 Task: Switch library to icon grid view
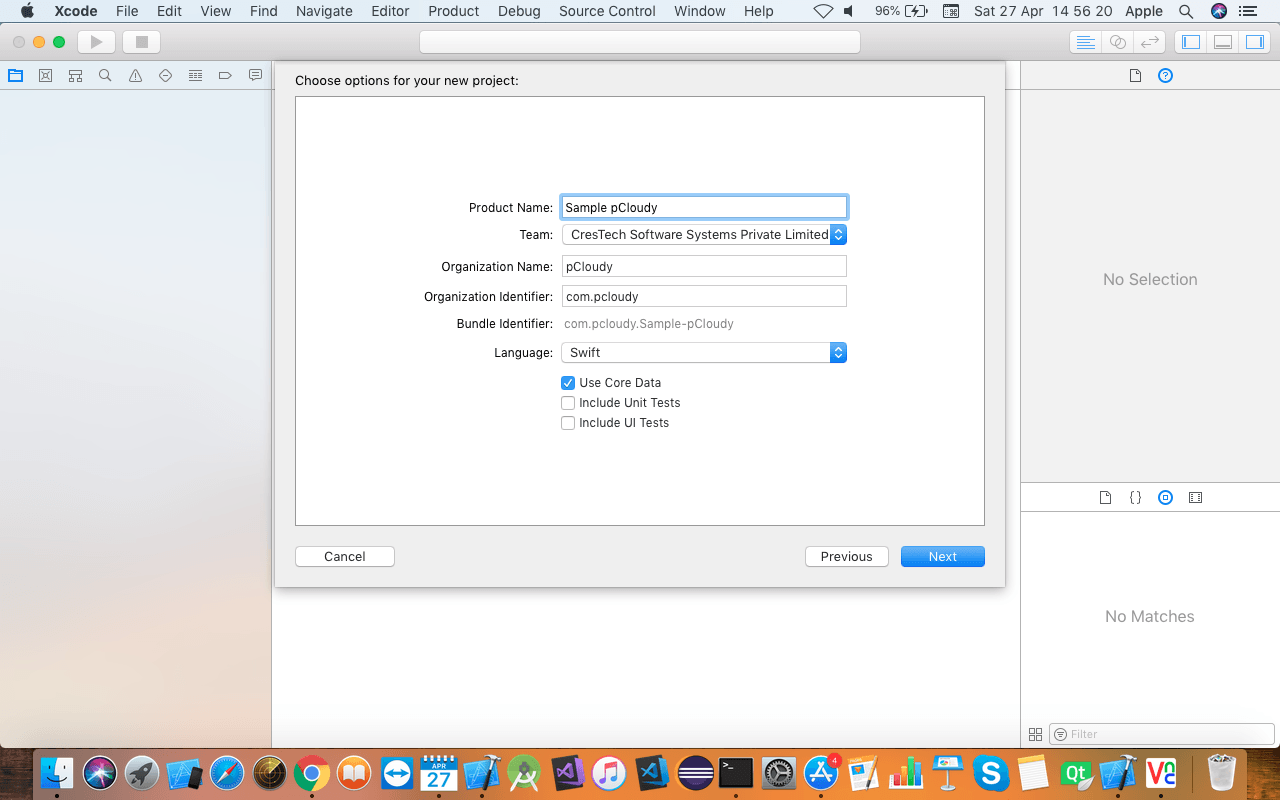[x=1035, y=734]
